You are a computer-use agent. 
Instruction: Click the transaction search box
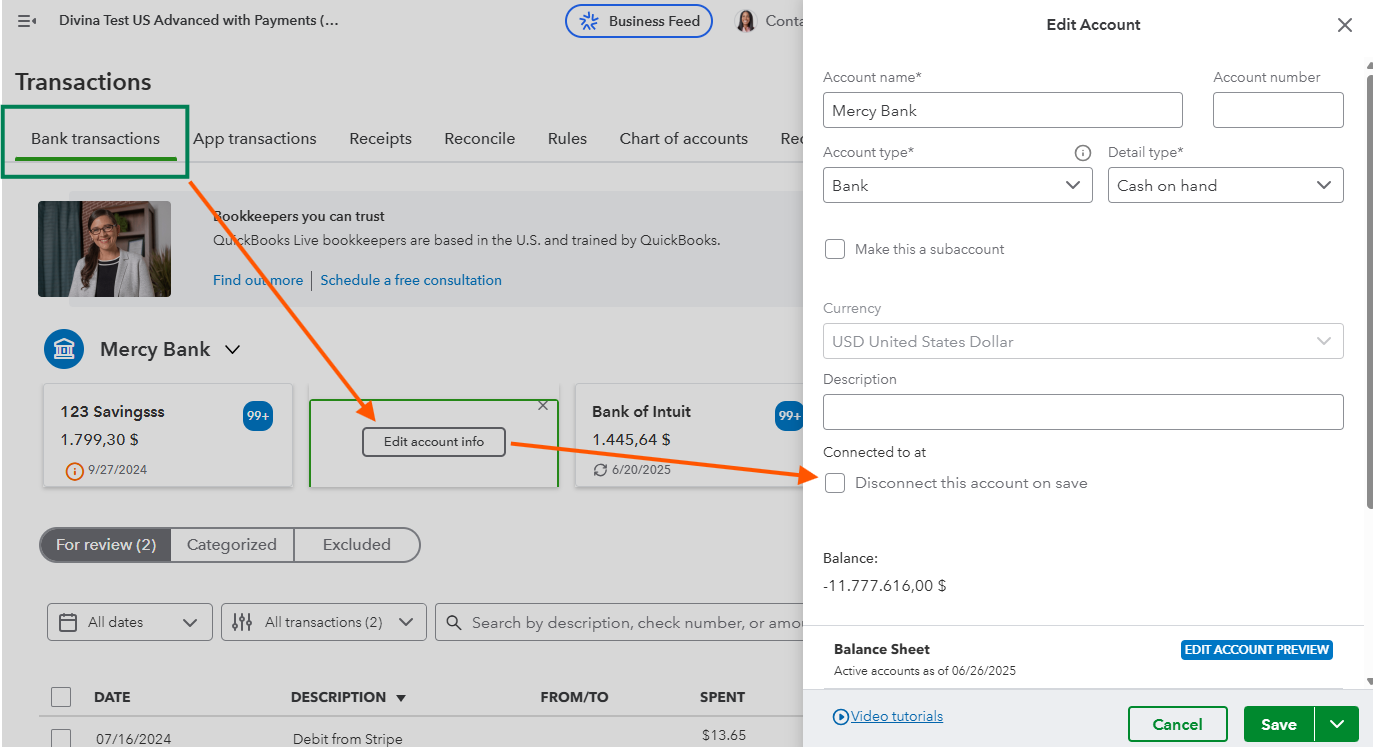pos(620,622)
